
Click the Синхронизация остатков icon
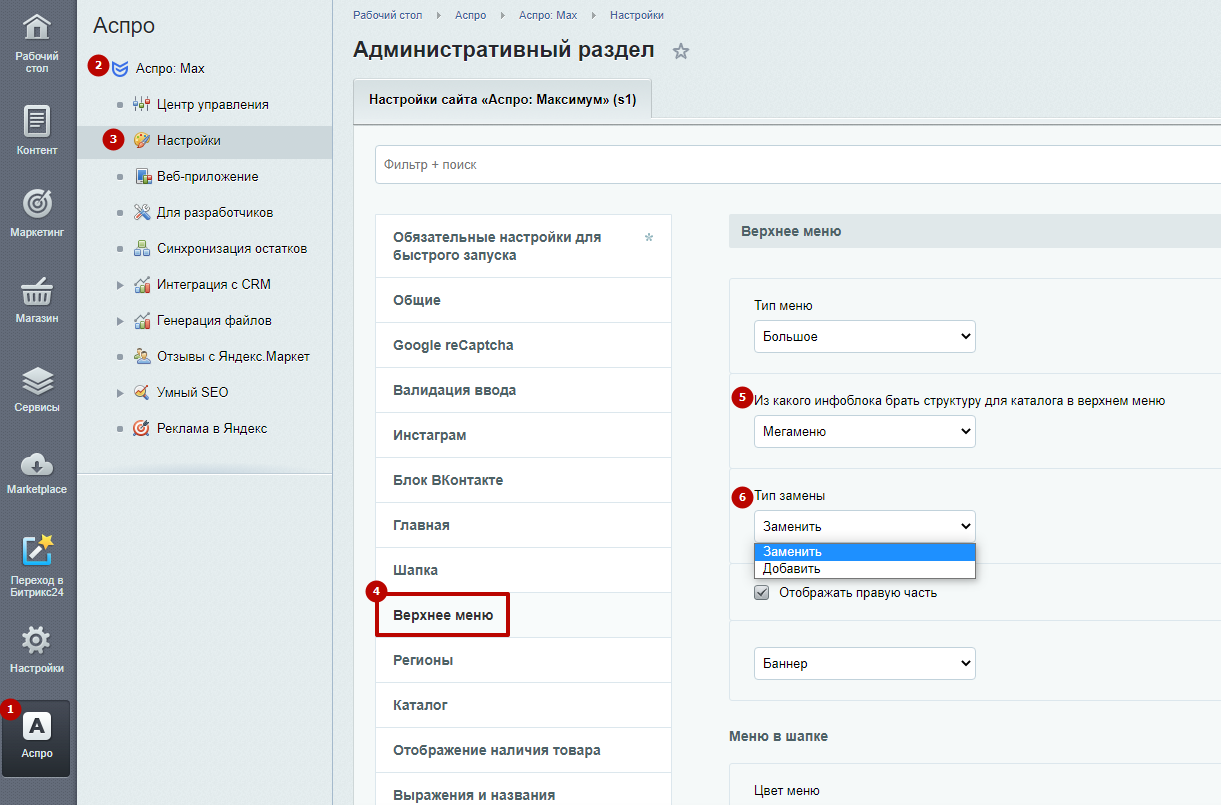tap(141, 248)
